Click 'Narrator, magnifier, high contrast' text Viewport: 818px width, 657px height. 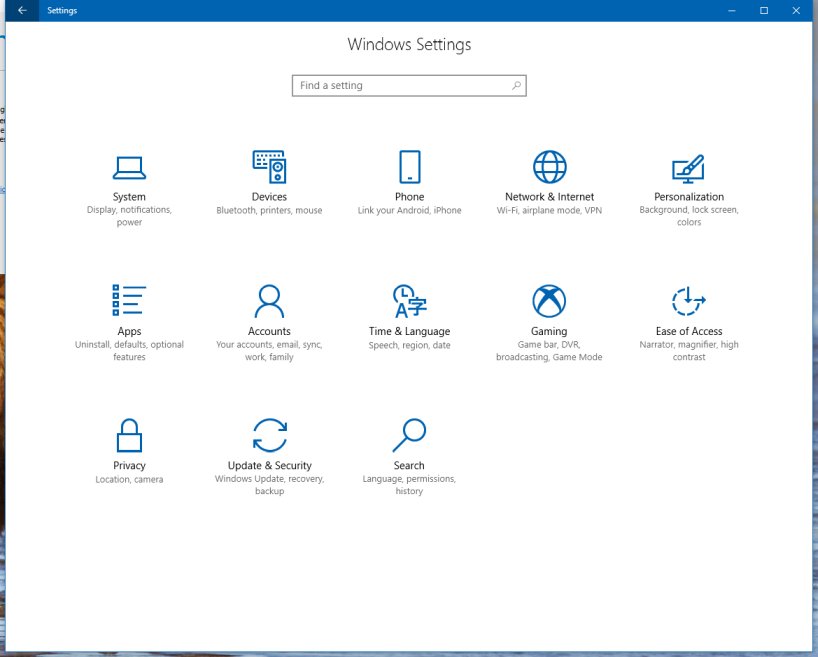[689, 351]
